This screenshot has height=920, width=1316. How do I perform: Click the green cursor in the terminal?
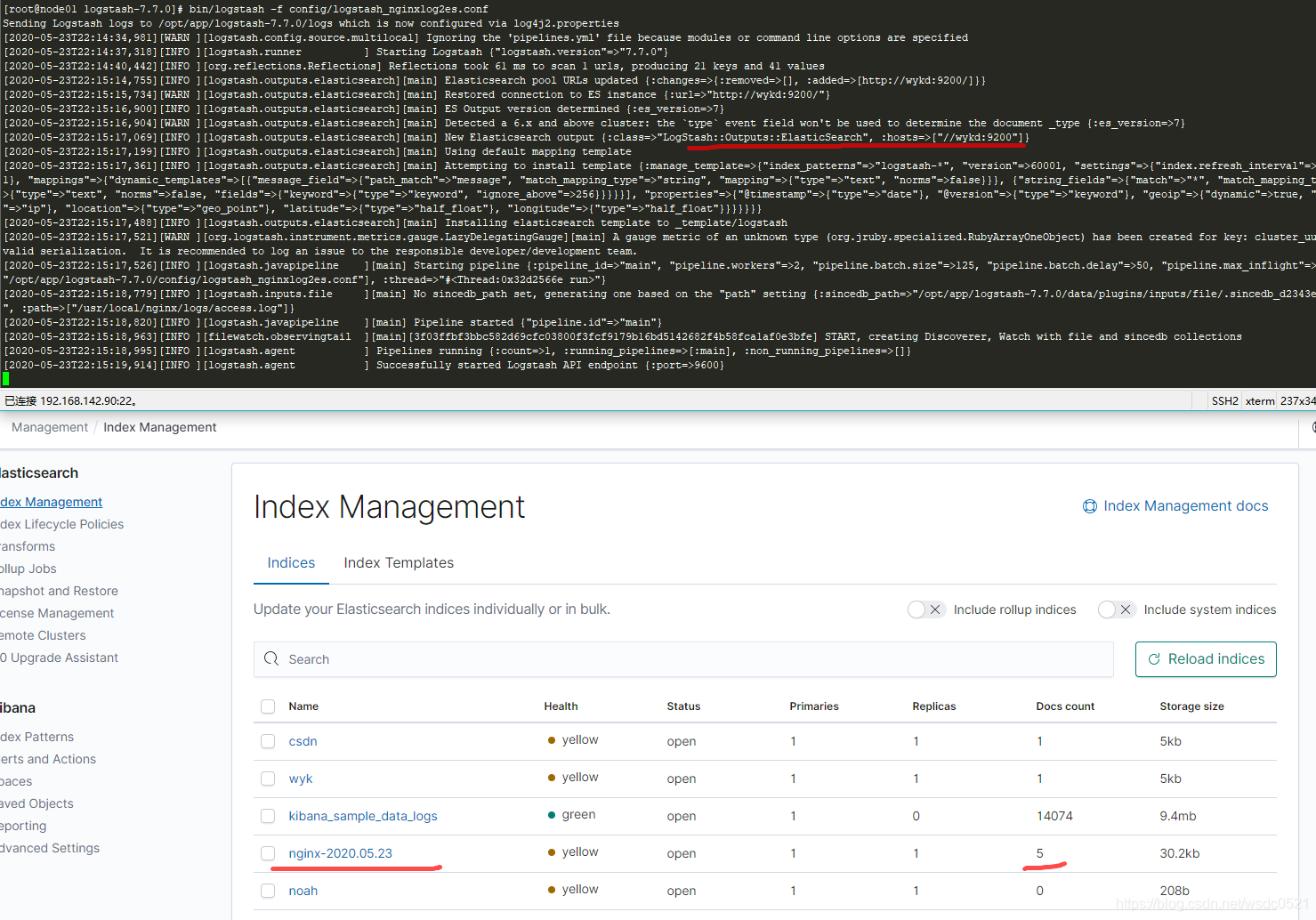(6, 379)
